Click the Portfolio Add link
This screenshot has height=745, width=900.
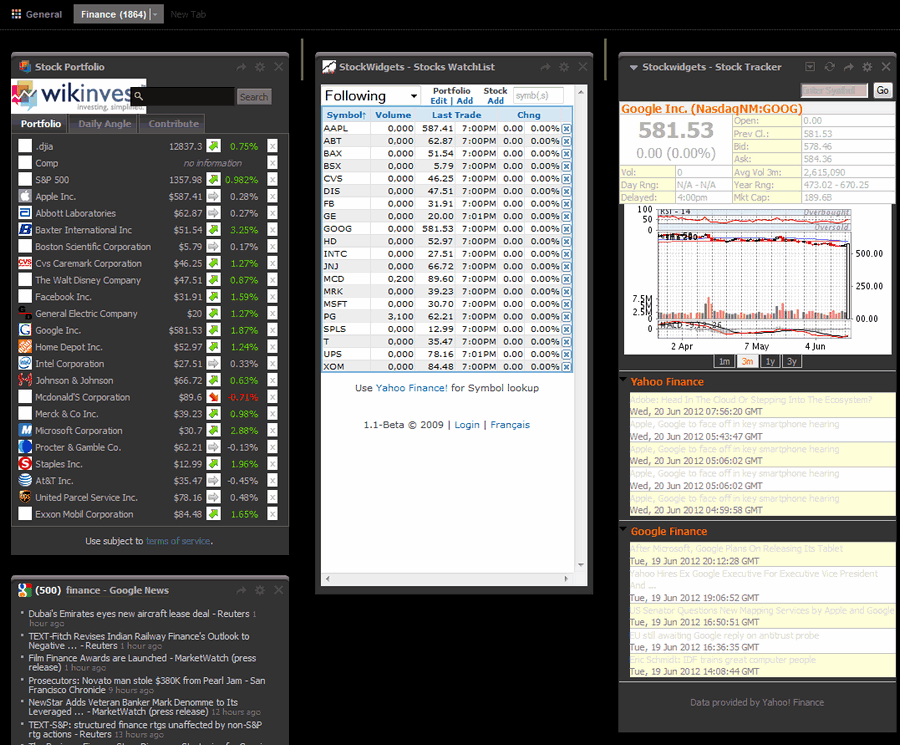[x=465, y=101]
